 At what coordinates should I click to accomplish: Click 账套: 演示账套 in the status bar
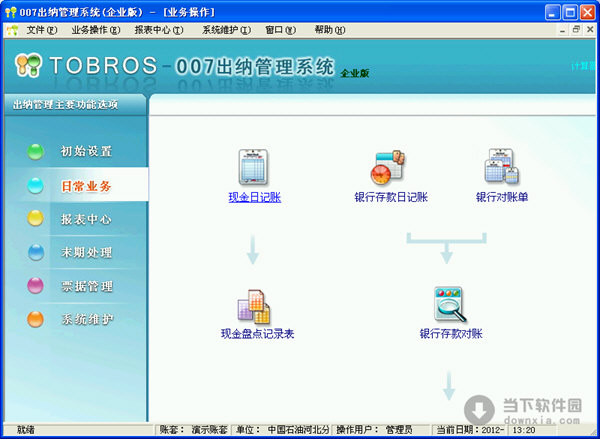pos(193,429)
